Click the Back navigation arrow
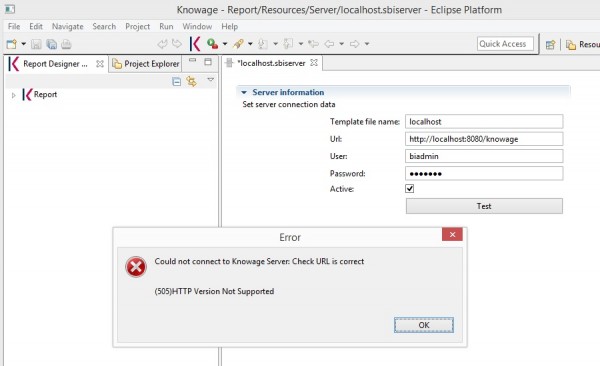The image size is (600, 366). (329, 44)
